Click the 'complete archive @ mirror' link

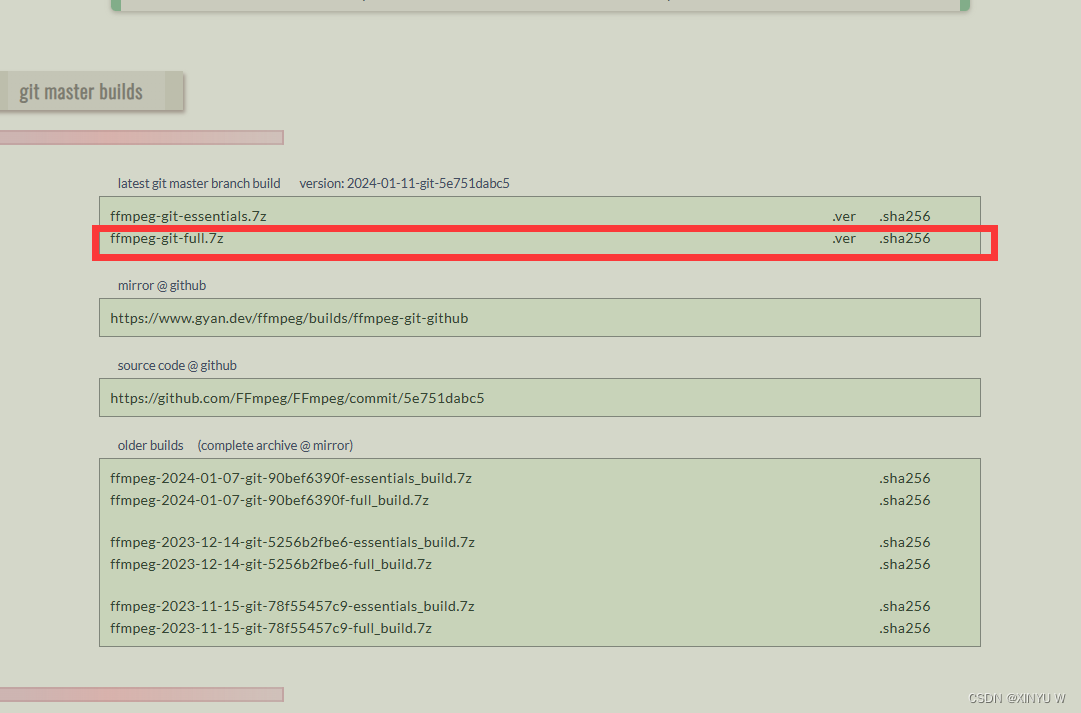[x=275, y=445]
